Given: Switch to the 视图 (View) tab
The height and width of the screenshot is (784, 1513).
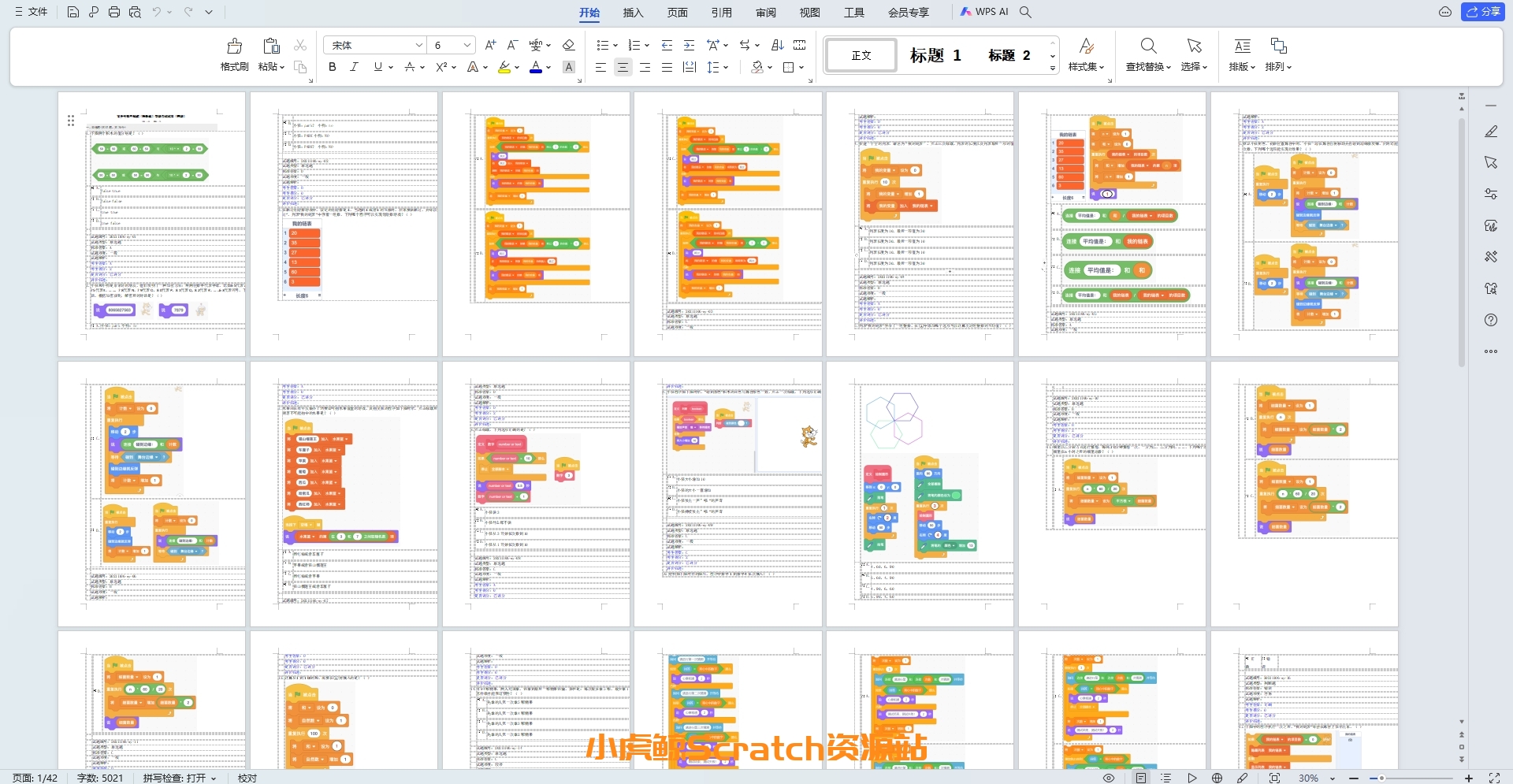Looking at the screenshot, I should [x=809, y=12].
